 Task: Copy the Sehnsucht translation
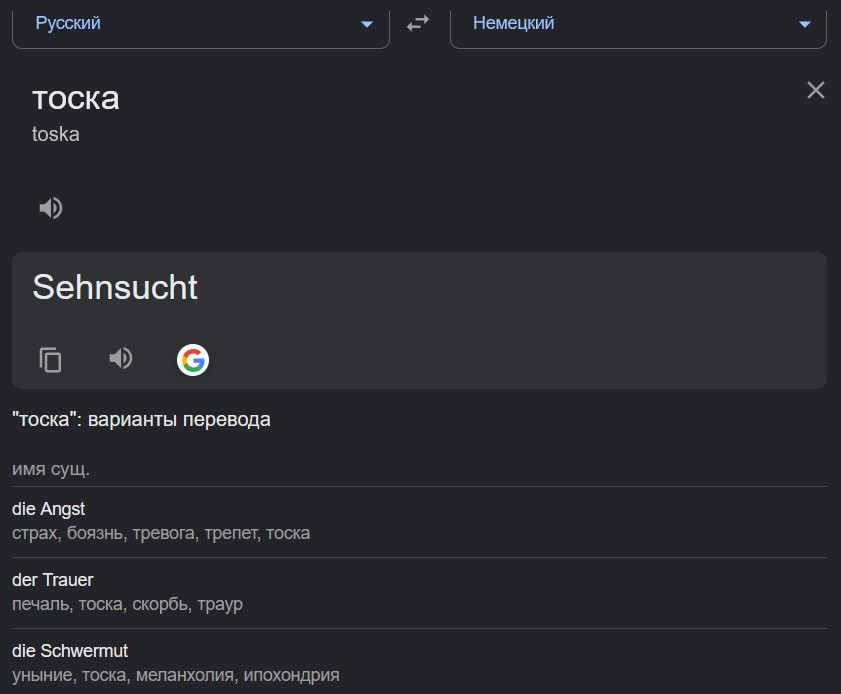click(50, 359)
